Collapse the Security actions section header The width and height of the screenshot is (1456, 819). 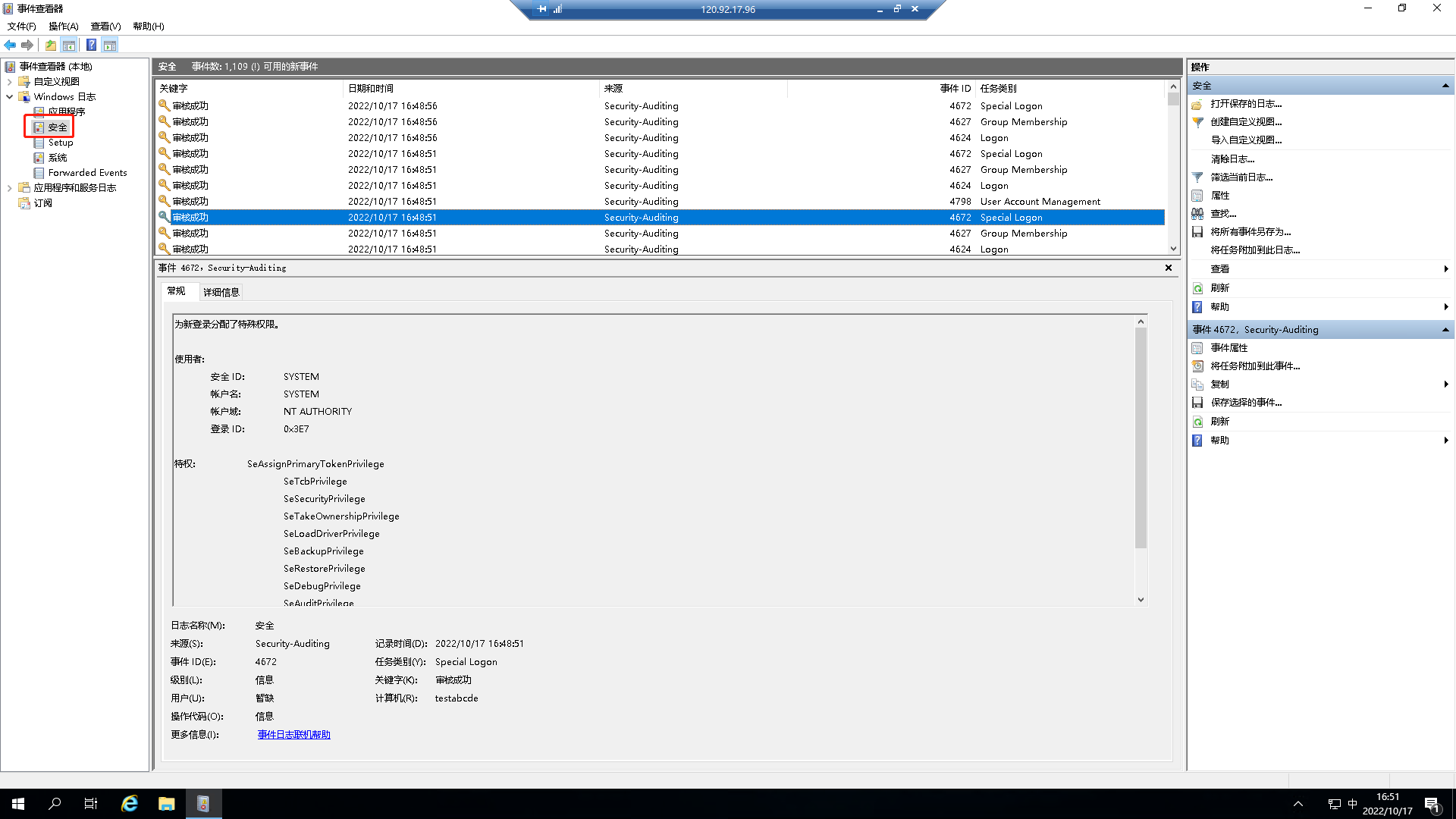pos(1445,86)
